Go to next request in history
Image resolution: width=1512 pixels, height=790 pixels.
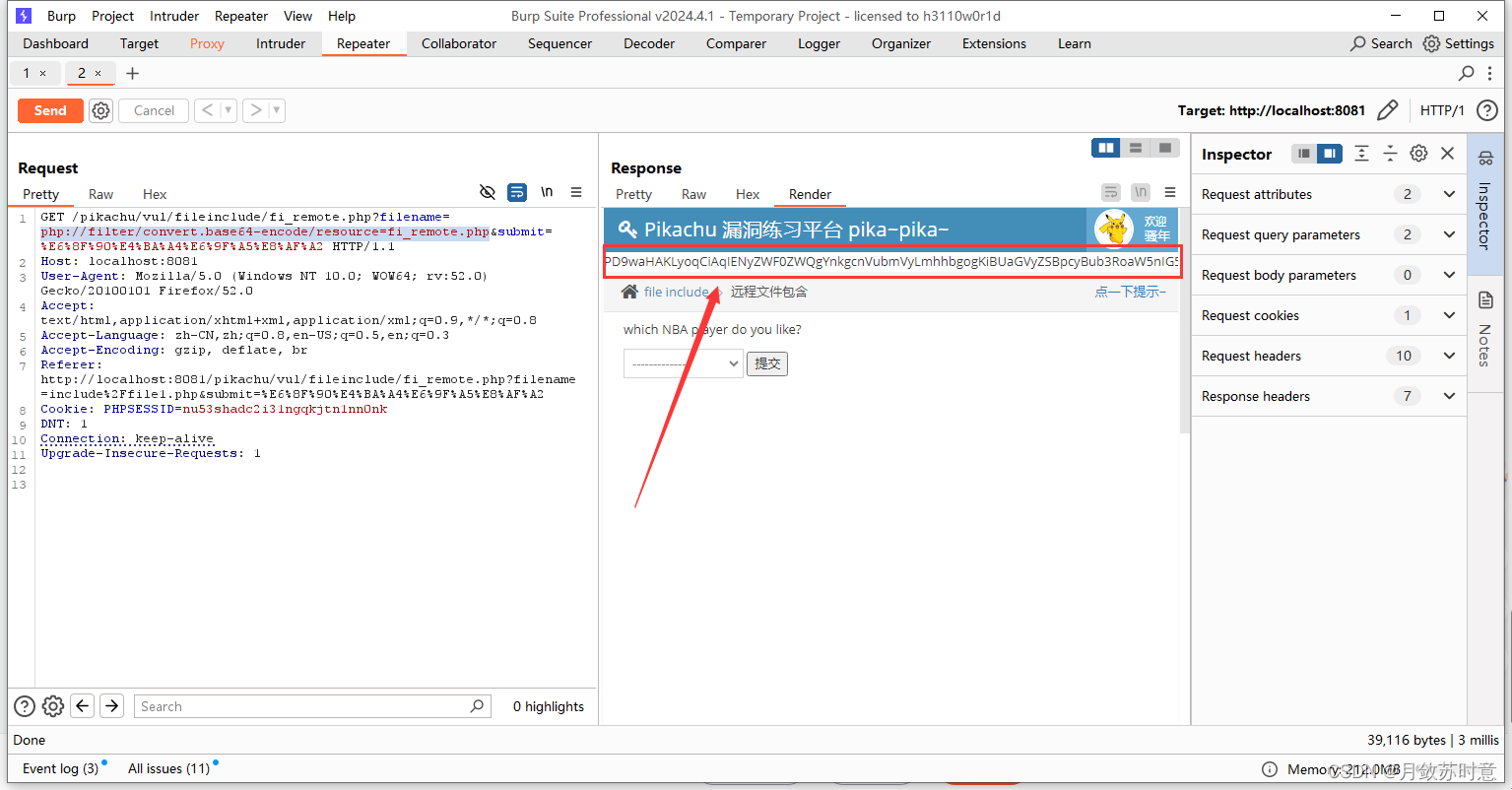tap(255, 110)
